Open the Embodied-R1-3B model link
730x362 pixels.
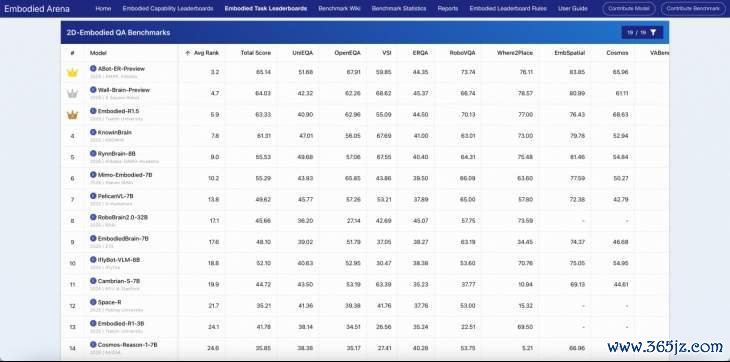click(121, 323)
